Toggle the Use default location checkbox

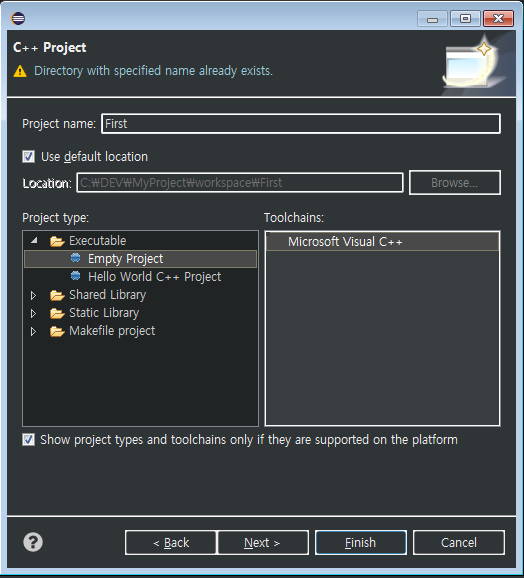tap(28, 156)
